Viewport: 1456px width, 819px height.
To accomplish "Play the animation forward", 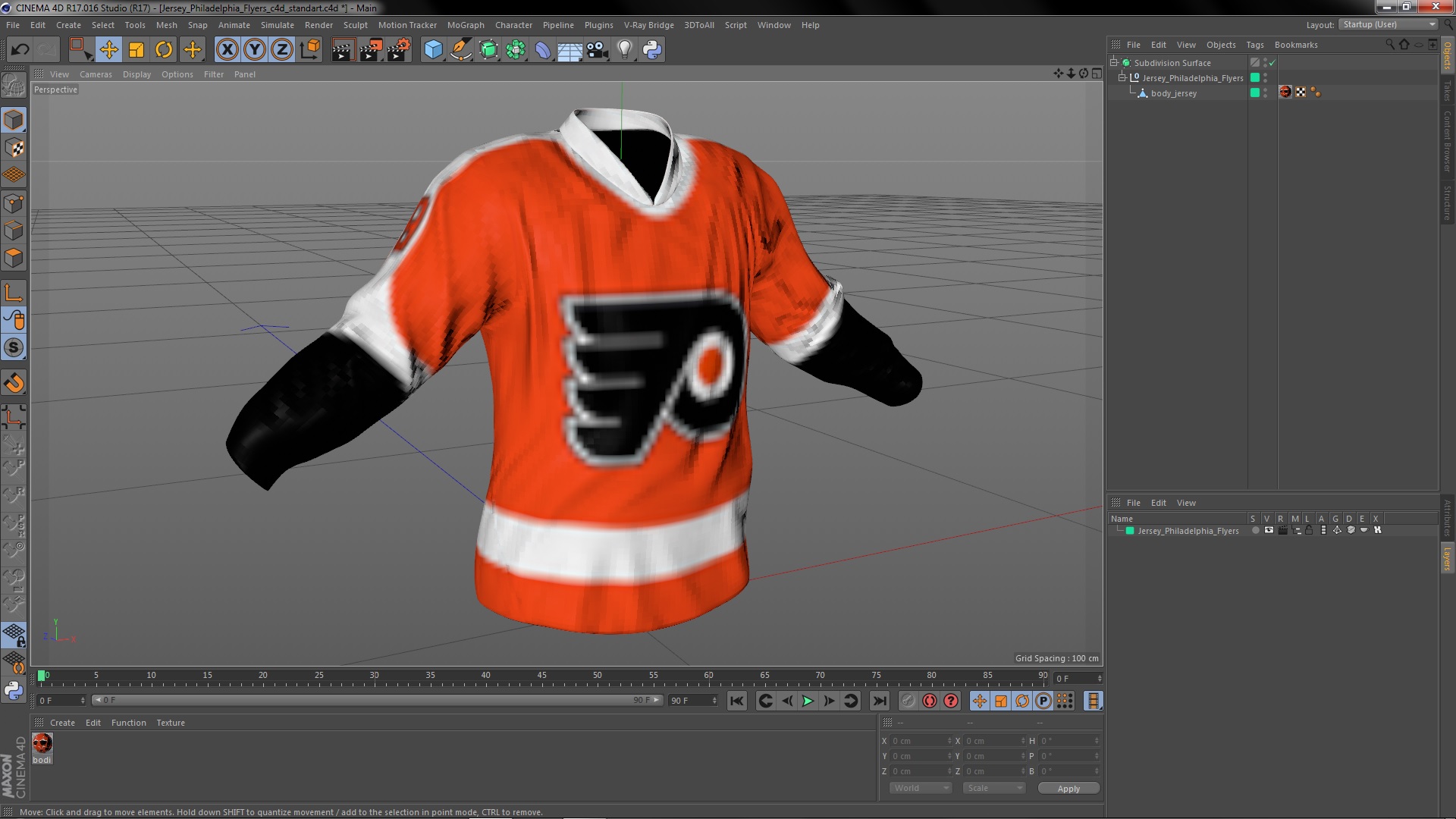I will pyautogui.click(x=808, y=701).
